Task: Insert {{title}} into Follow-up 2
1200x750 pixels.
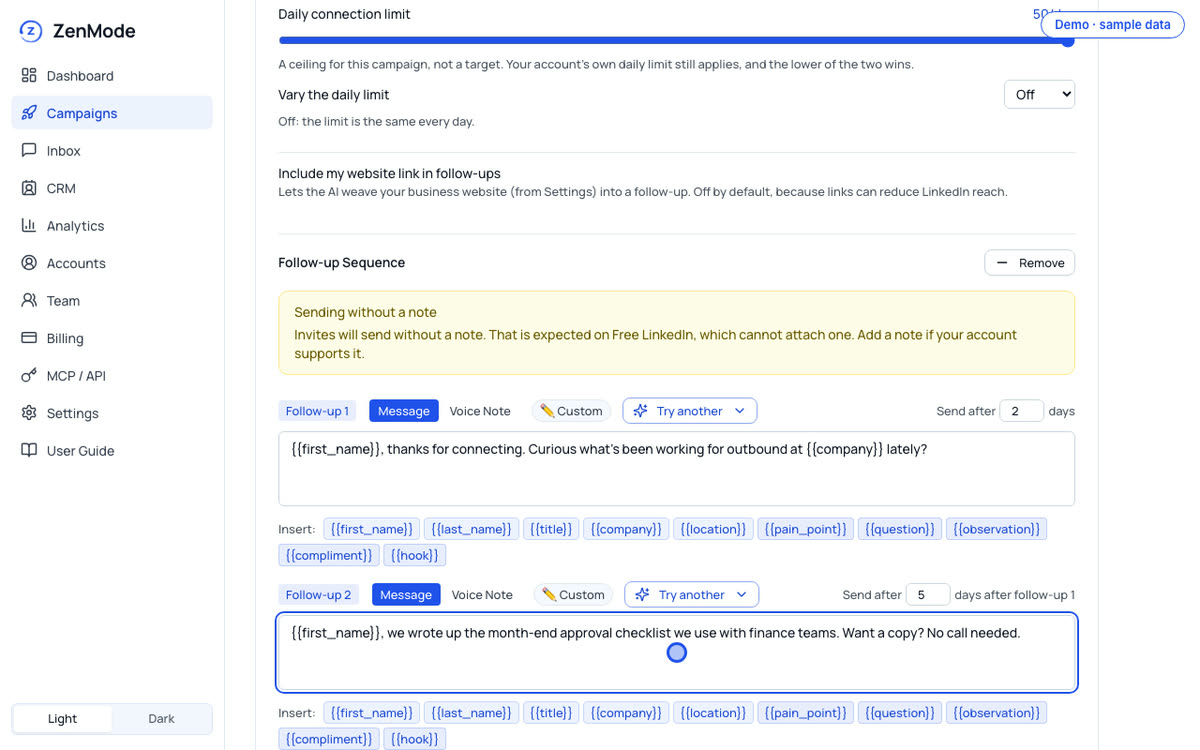Action: click(x=551, y=713)
